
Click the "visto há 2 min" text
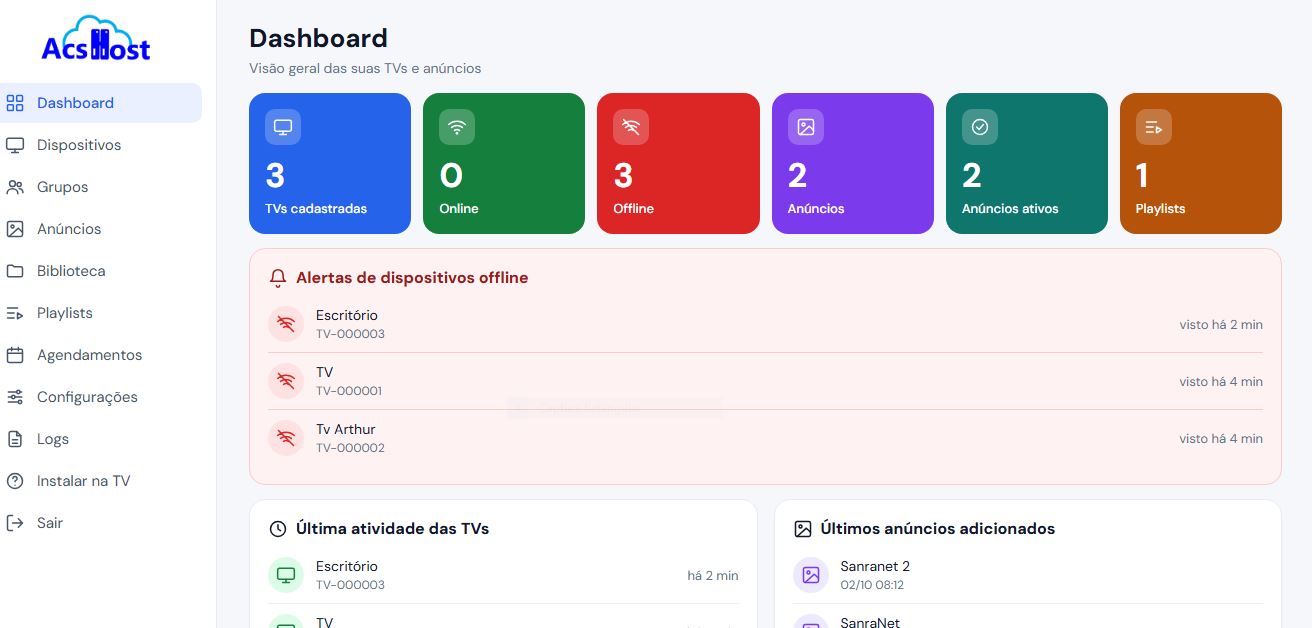point(1221,325)
